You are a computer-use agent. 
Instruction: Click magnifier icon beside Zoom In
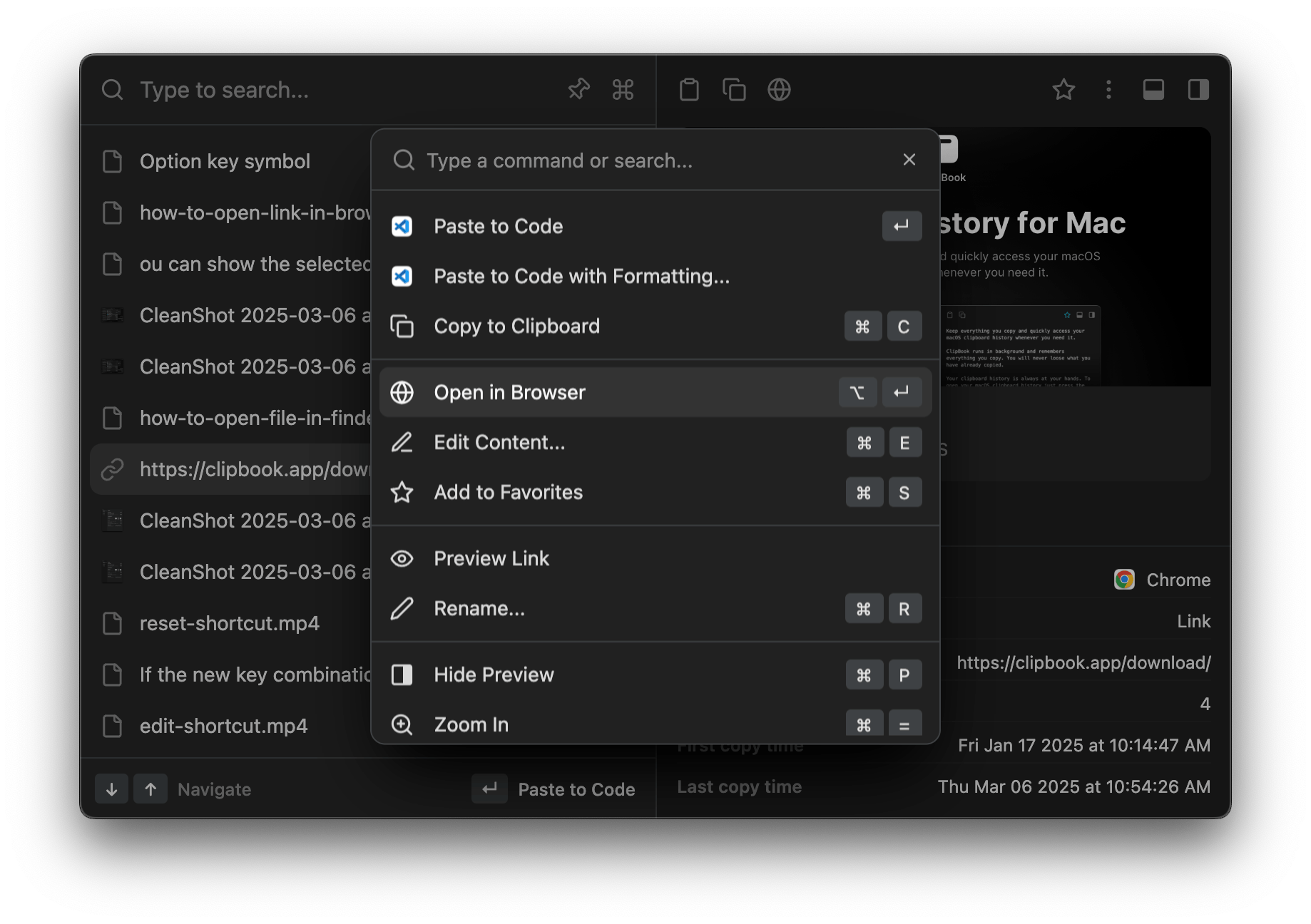point(402,724)
